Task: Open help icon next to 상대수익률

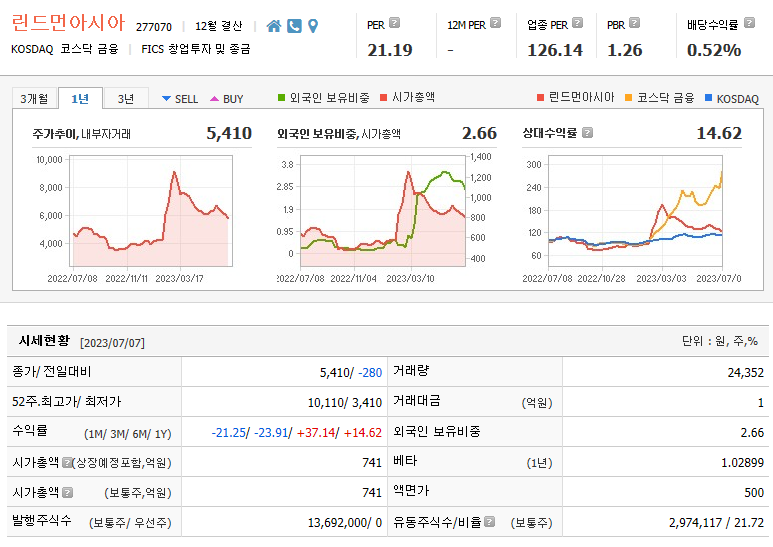Action: pos(587,133)
